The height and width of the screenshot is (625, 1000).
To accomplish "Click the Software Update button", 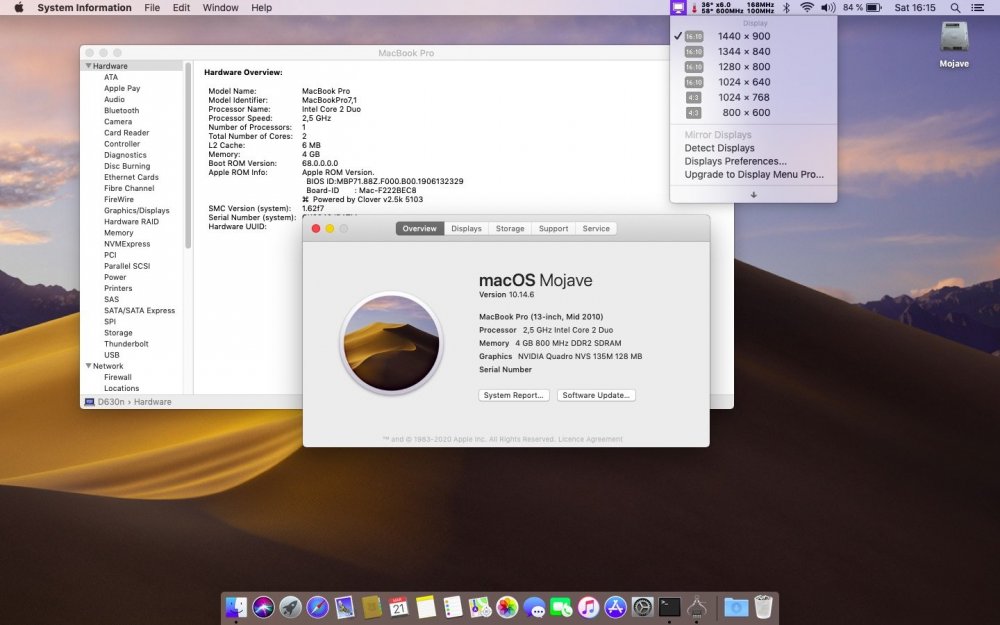I will tap(594, 394).
